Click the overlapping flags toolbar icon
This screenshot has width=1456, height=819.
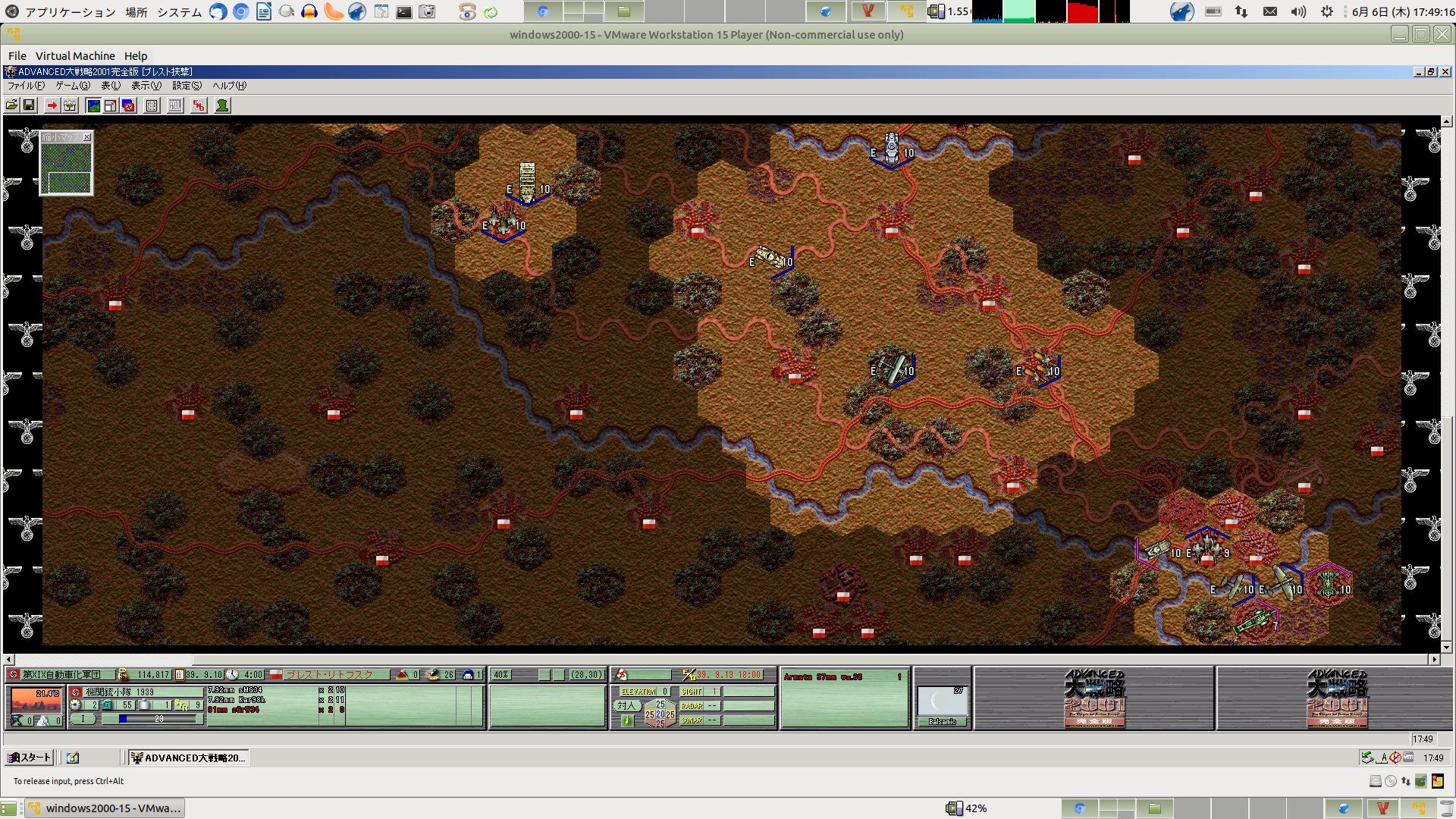(x=128, y=105)
